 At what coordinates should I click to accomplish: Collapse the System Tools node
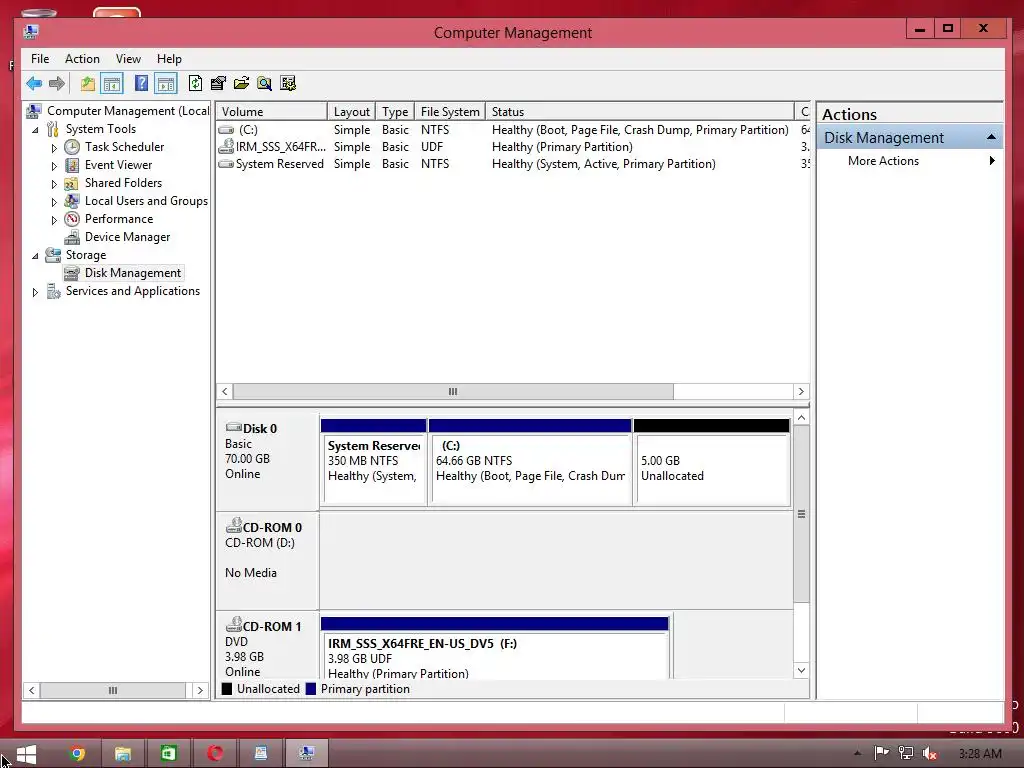click(35, 130)
